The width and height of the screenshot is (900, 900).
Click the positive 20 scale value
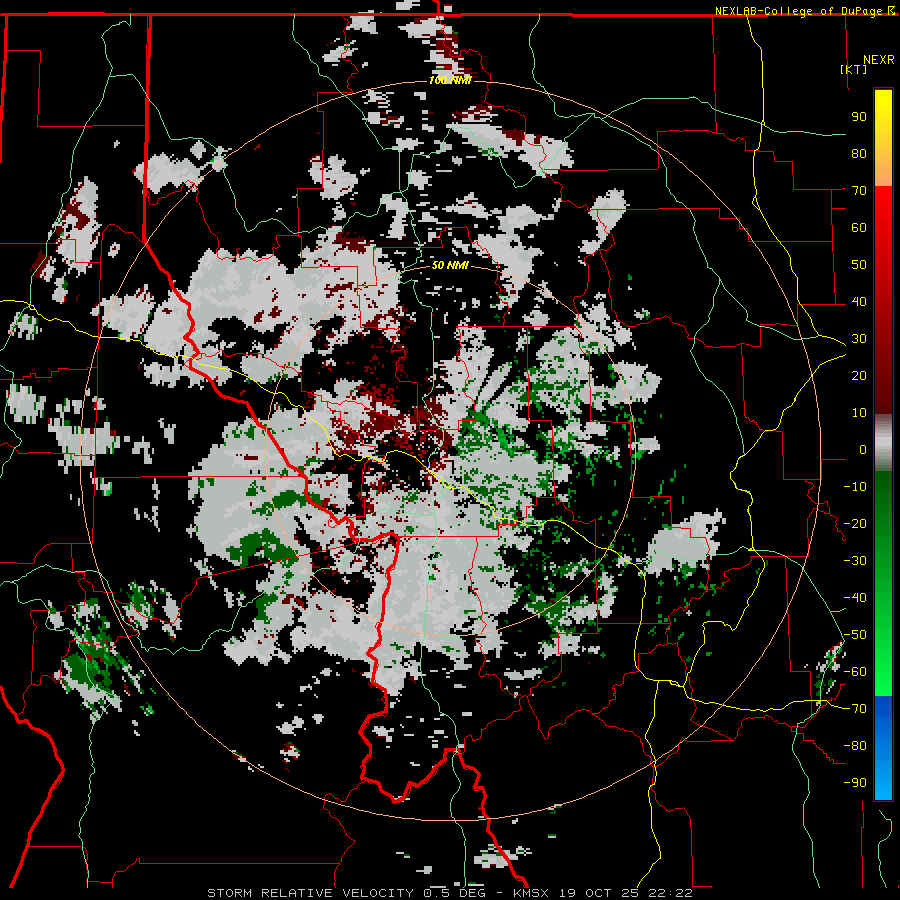tap(859, 375)
